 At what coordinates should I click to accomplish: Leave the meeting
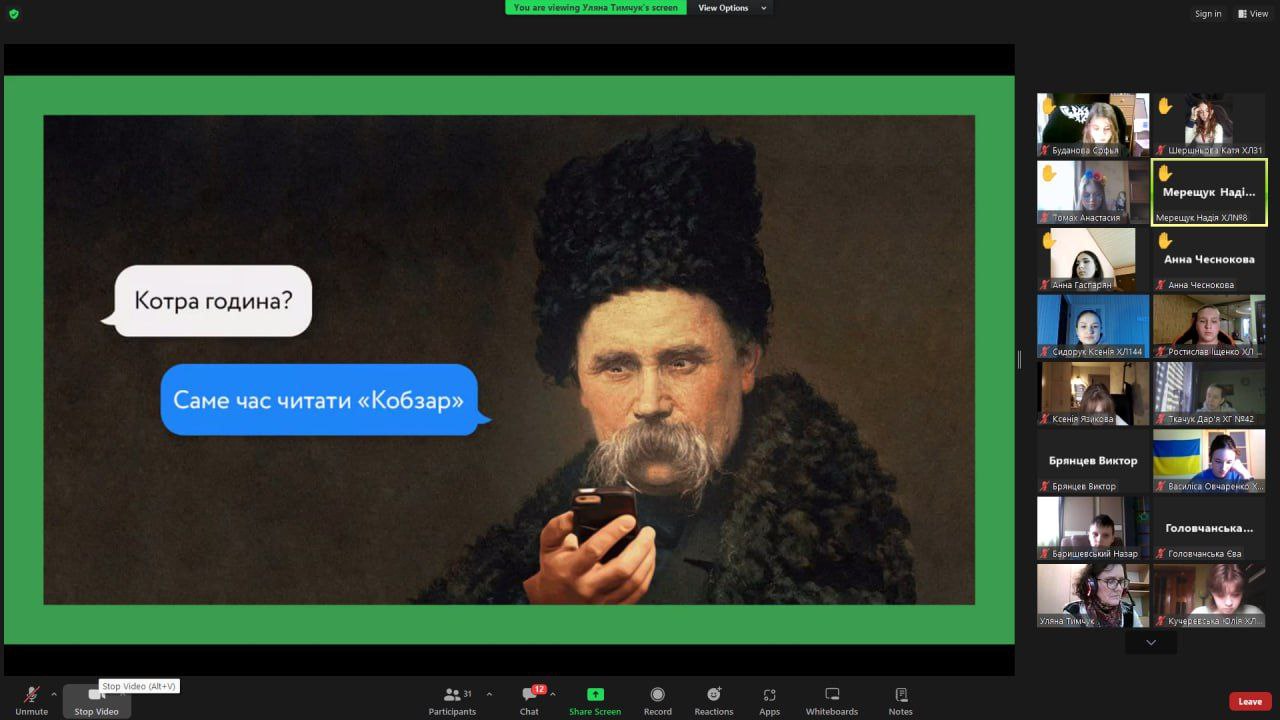[1250, 701]
